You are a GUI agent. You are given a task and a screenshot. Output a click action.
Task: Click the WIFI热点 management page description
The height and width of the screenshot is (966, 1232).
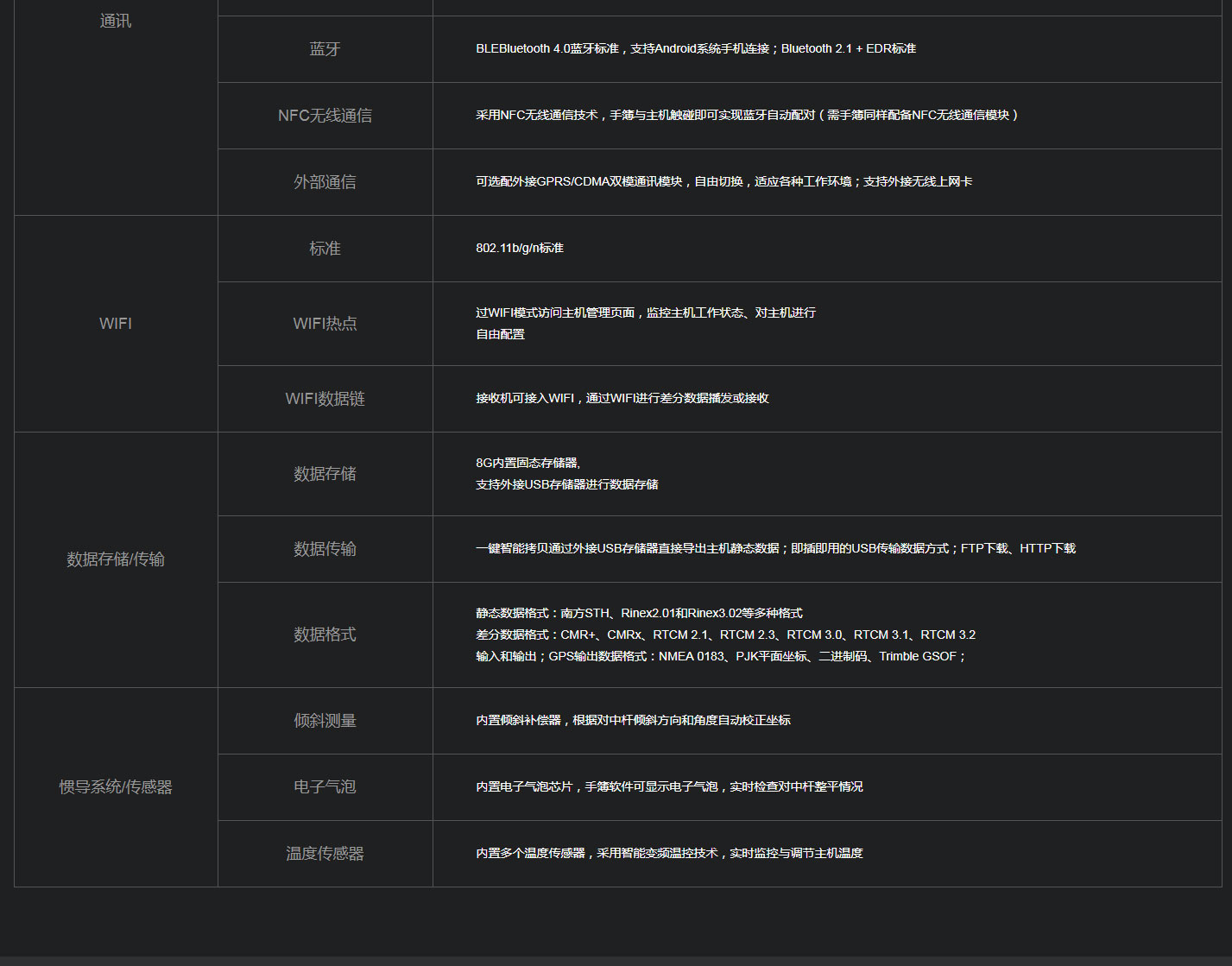[x=646, y=323]
